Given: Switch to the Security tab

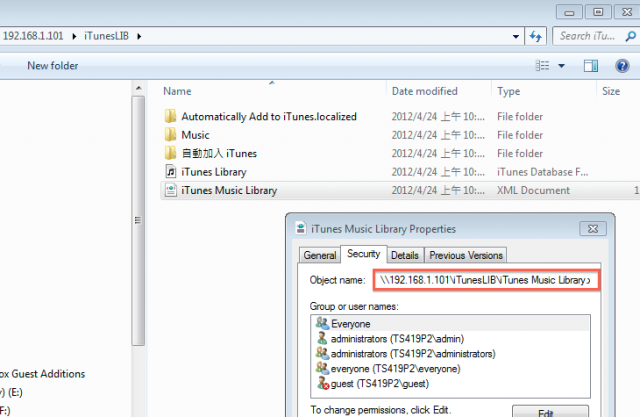Looking at the screenshot, I should (363, 254).
